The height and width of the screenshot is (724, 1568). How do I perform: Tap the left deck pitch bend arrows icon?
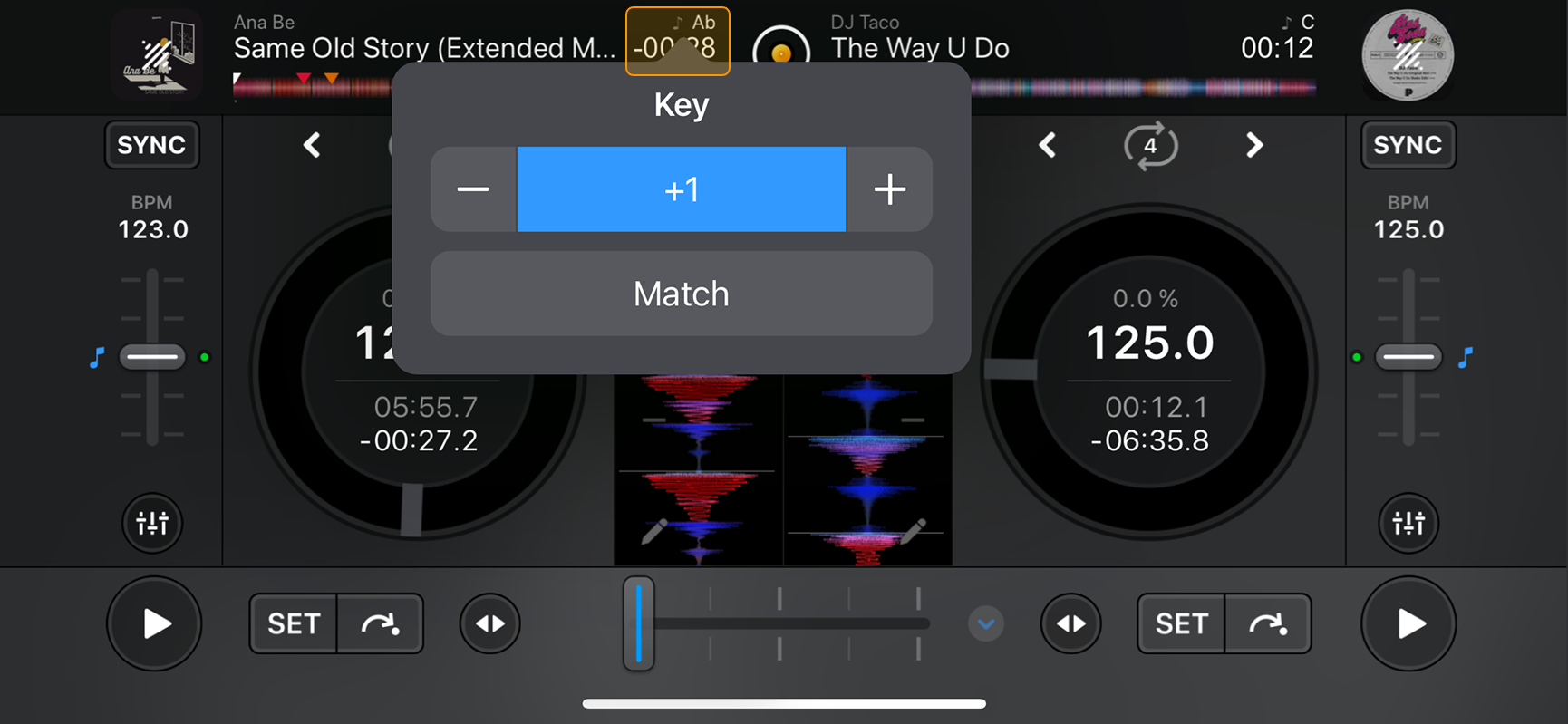[x=490, y=623]
